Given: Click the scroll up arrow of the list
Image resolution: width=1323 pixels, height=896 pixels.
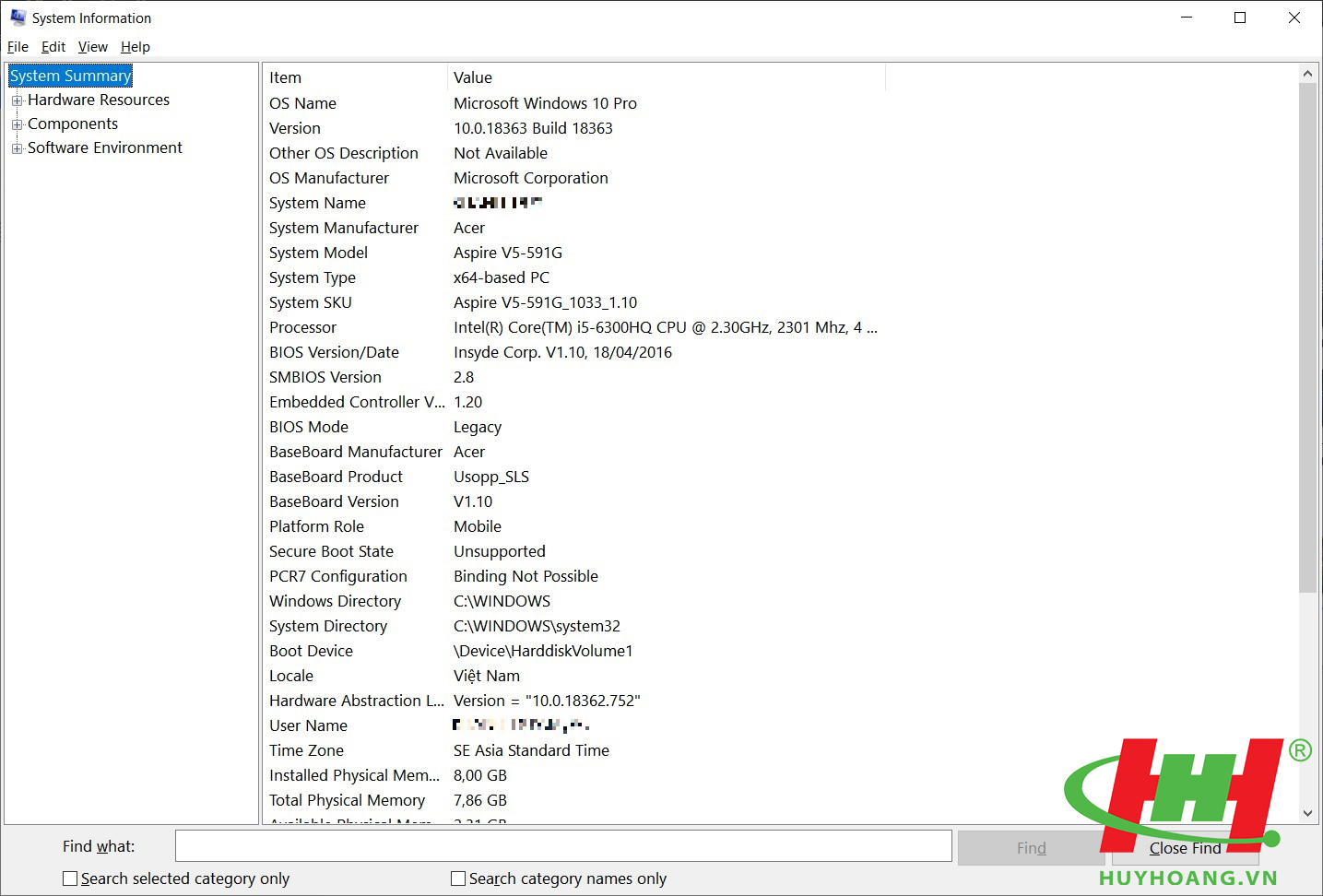Looking at the screenshot, I should (1307, 74).
